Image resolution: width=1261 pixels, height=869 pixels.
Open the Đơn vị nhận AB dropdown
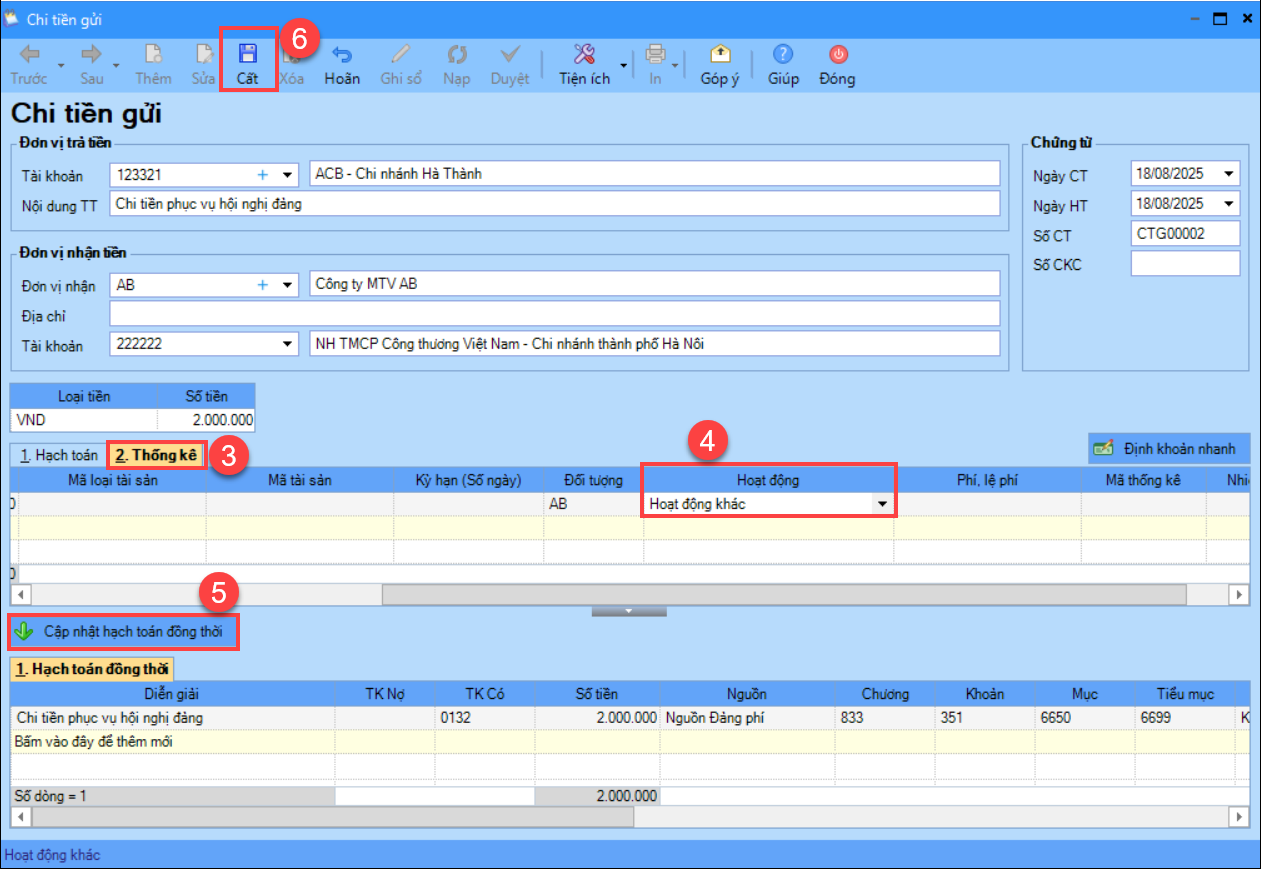tap(288, 285)
